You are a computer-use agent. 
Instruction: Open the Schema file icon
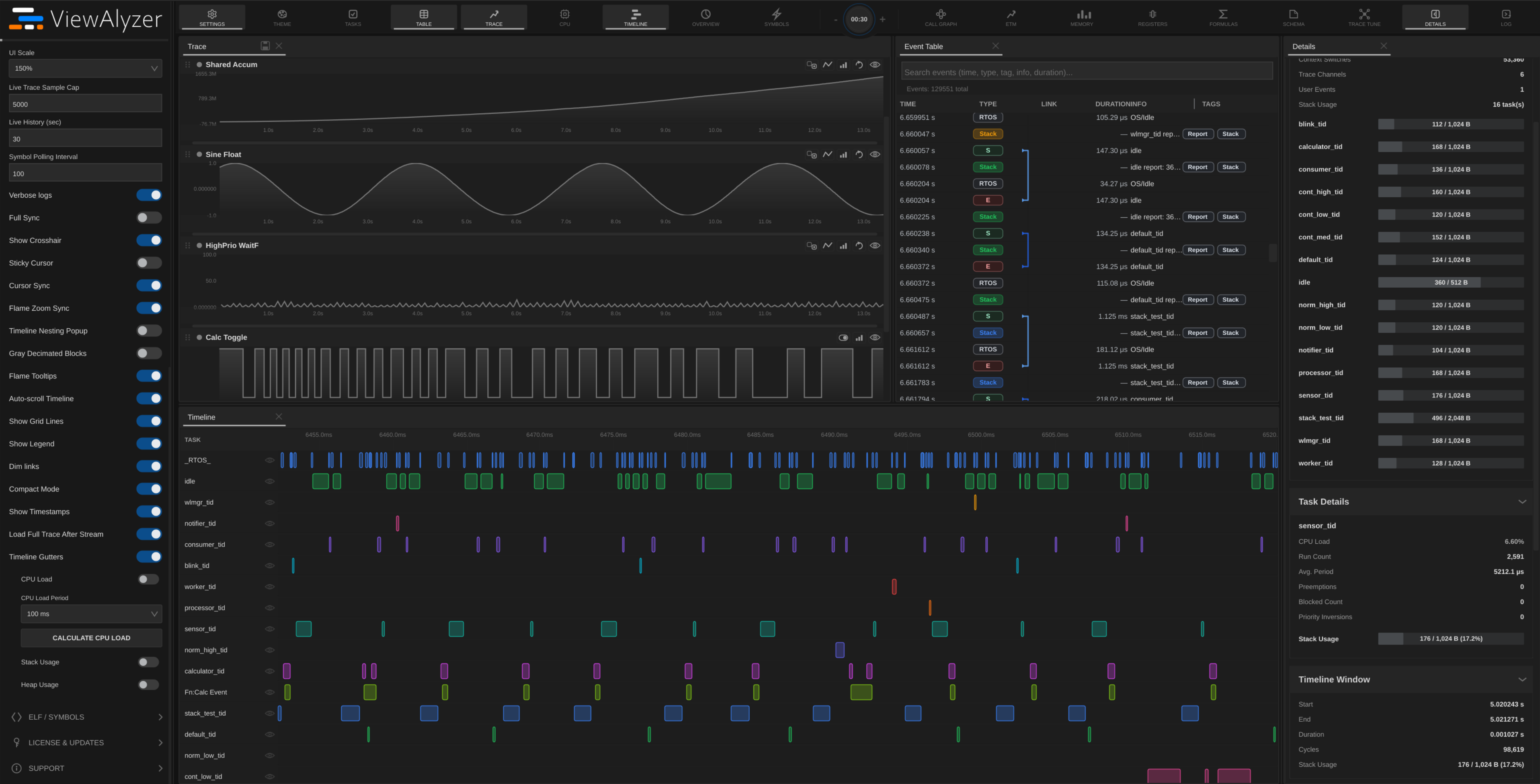(x=1293, y=17)
